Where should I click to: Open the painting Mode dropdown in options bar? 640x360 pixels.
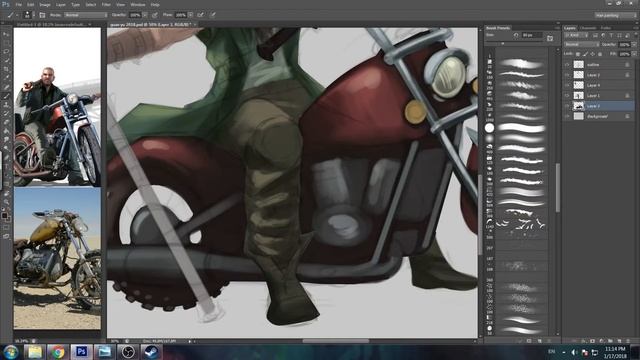[85, 15]
